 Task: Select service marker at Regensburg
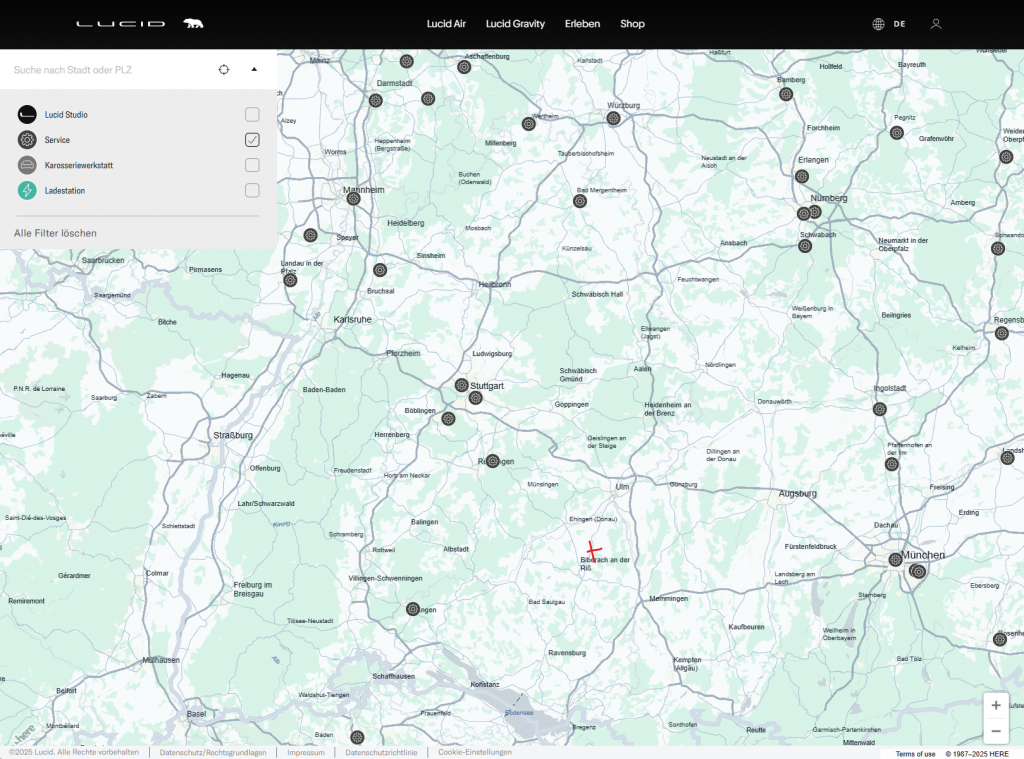coord(1002,333)
